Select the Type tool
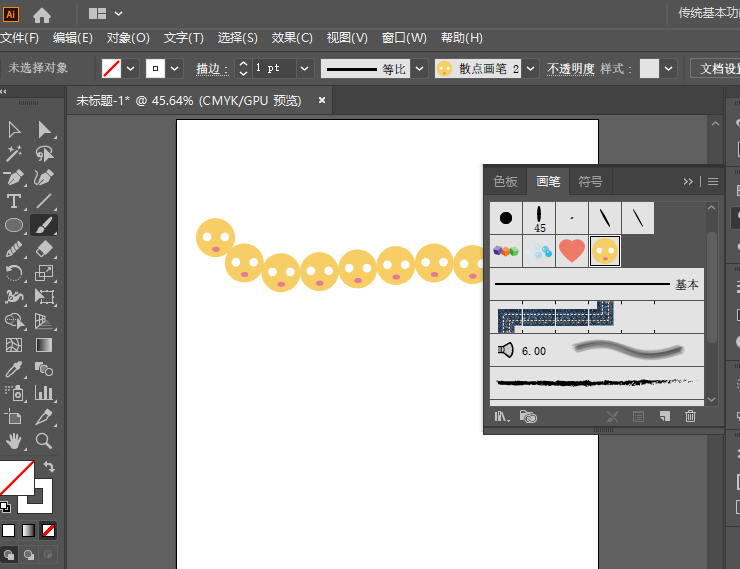This screenshot has height=569, width=740. pos(14,202)
